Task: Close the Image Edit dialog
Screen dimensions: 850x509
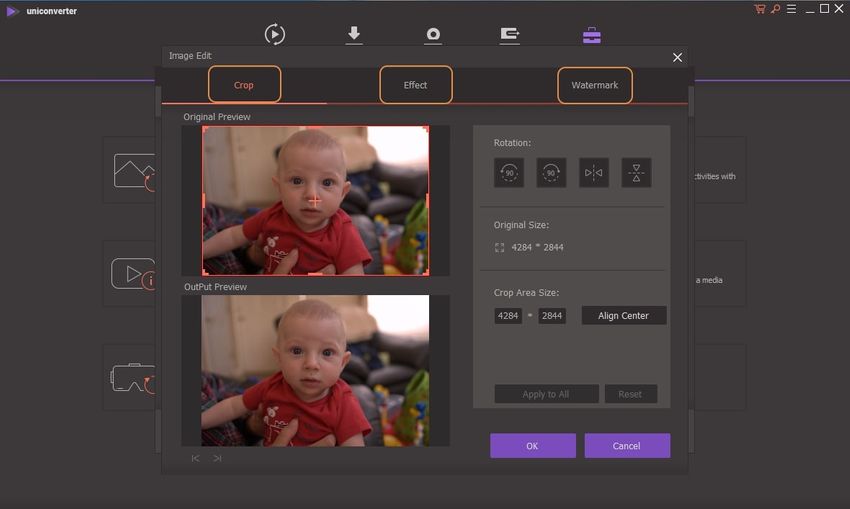Action: pos(677,57)
